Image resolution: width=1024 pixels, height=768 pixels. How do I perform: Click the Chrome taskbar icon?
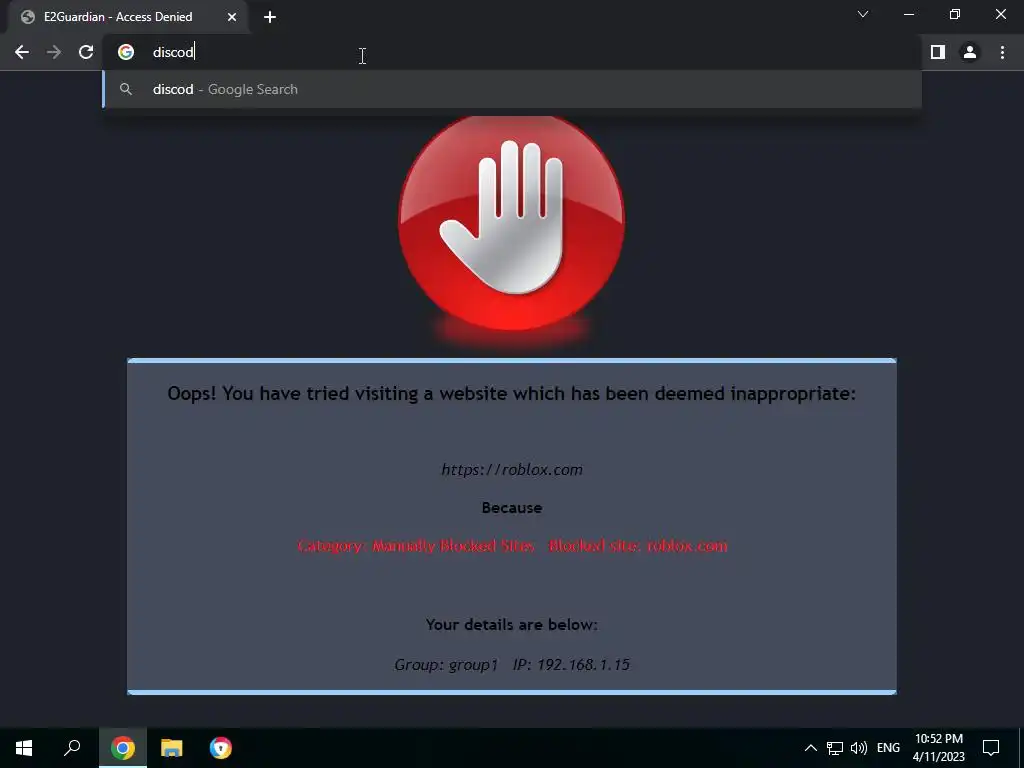[x=123, y=748]
